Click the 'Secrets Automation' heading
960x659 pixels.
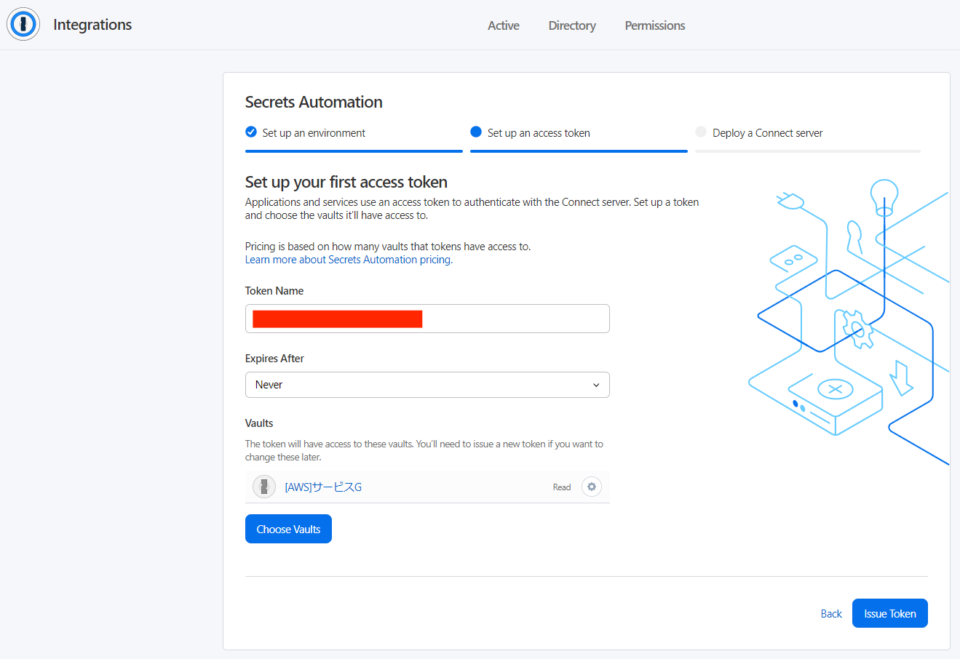pyautogui.click(x=313, y=102)
